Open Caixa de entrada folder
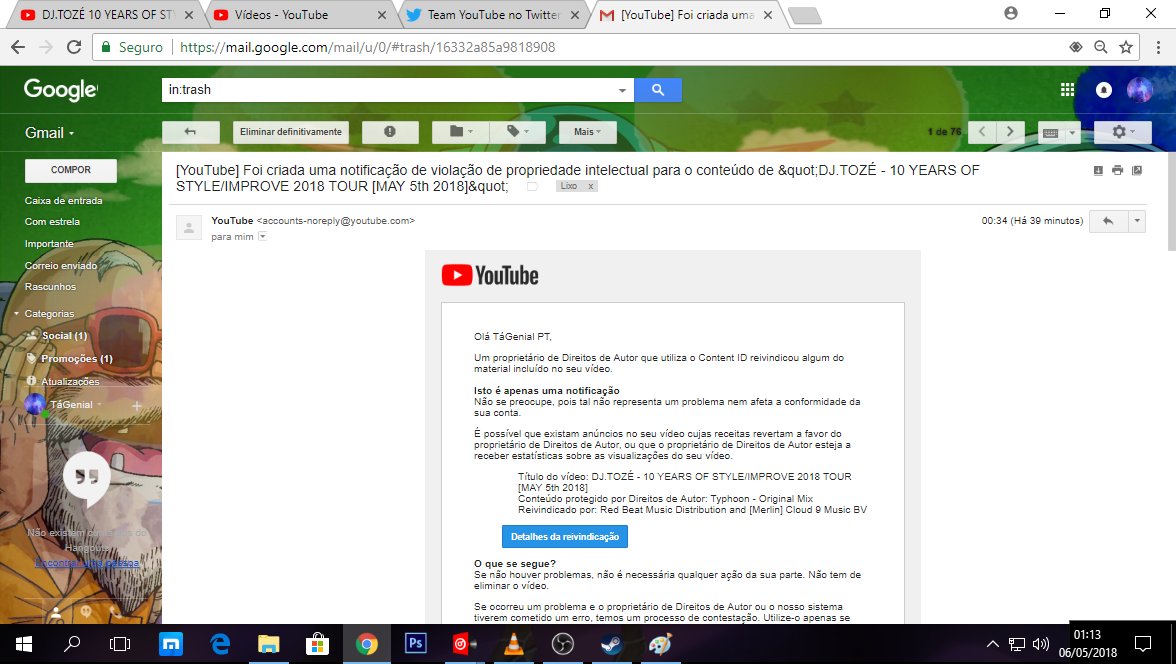Image resolution: width=1176 pixels, height=664 pixels. (64, 200)
